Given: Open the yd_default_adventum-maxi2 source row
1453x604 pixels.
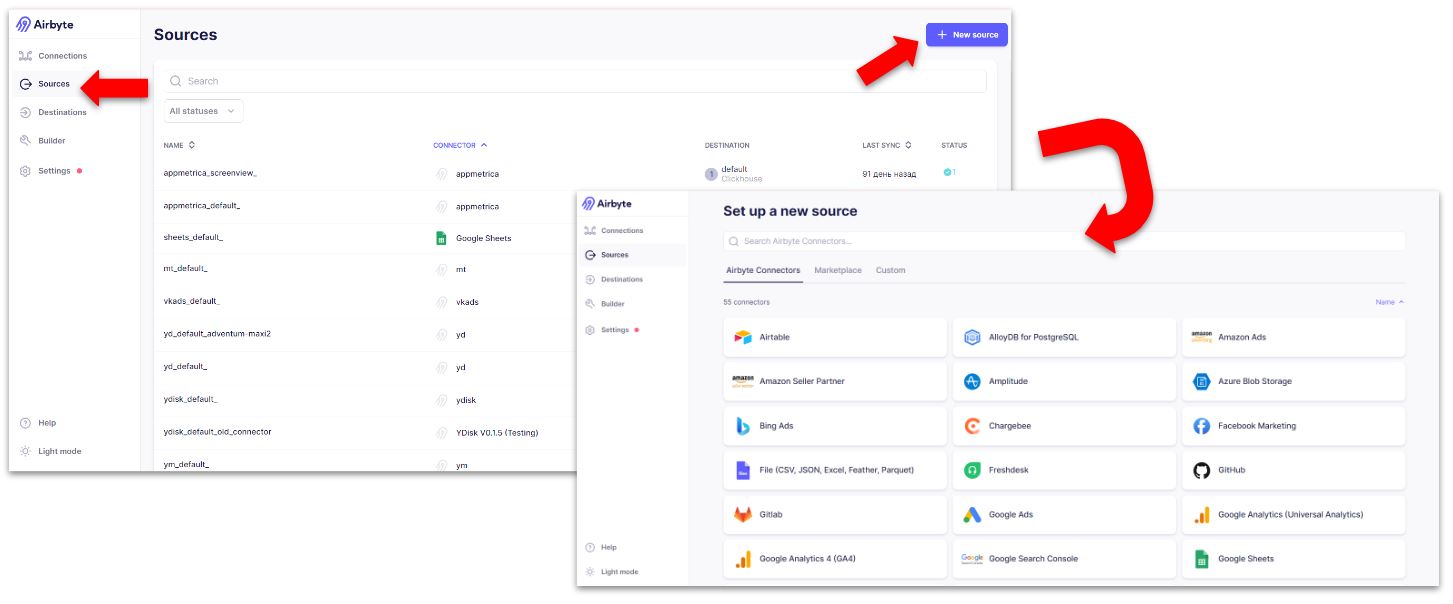Looking at the screenshot, I should pyautogui.click(x=217, y=333).
